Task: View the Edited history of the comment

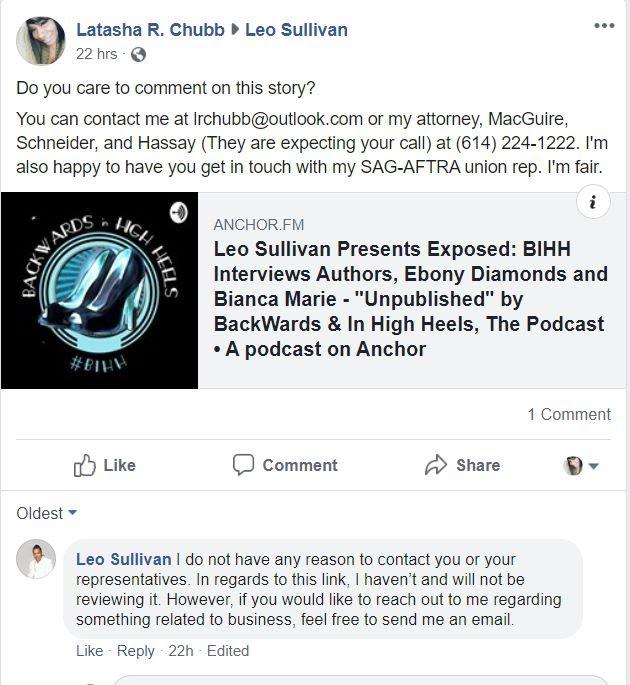Action: pos(228,650)
